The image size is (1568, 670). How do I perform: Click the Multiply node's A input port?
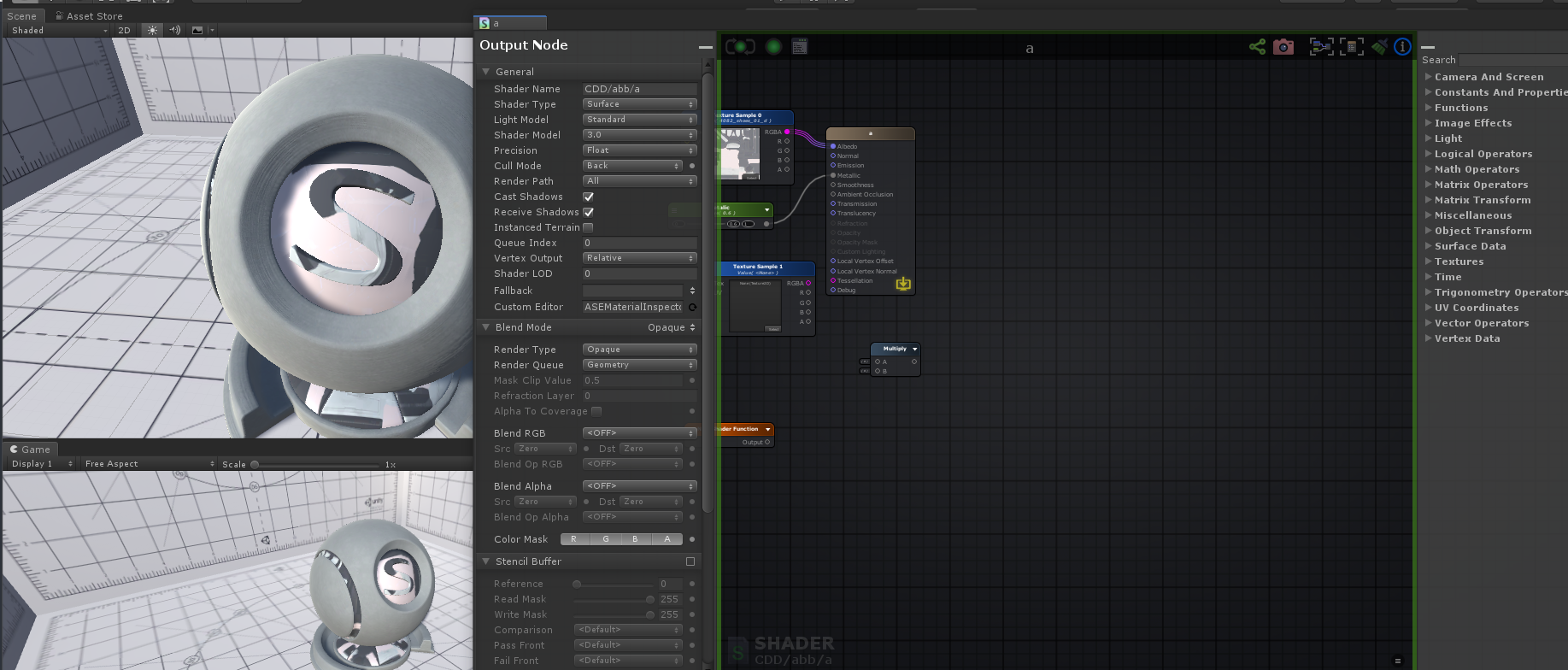tap(878, 361)
